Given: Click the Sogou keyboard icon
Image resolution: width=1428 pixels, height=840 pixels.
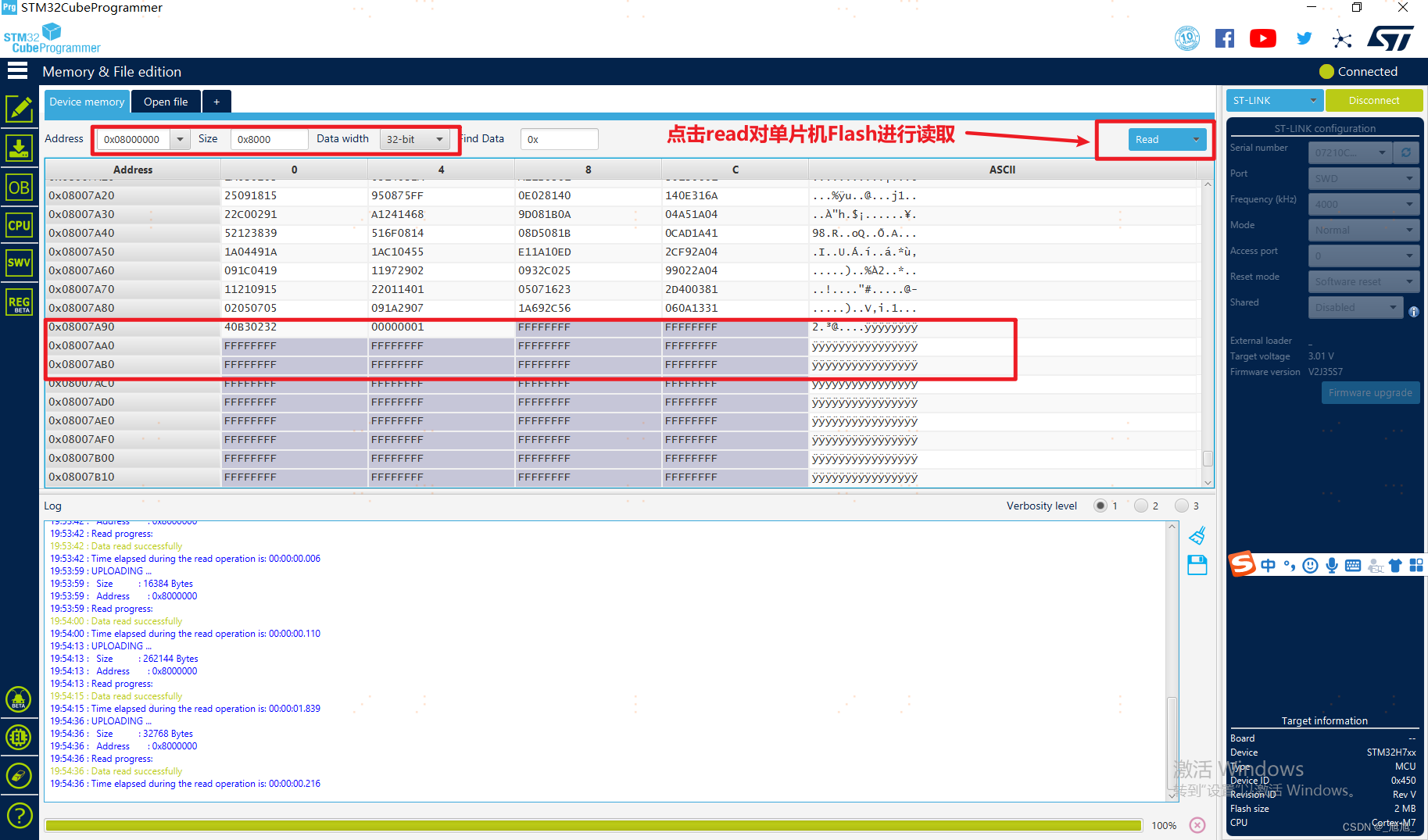Looking at the screenshot, I should [1353, 565].
